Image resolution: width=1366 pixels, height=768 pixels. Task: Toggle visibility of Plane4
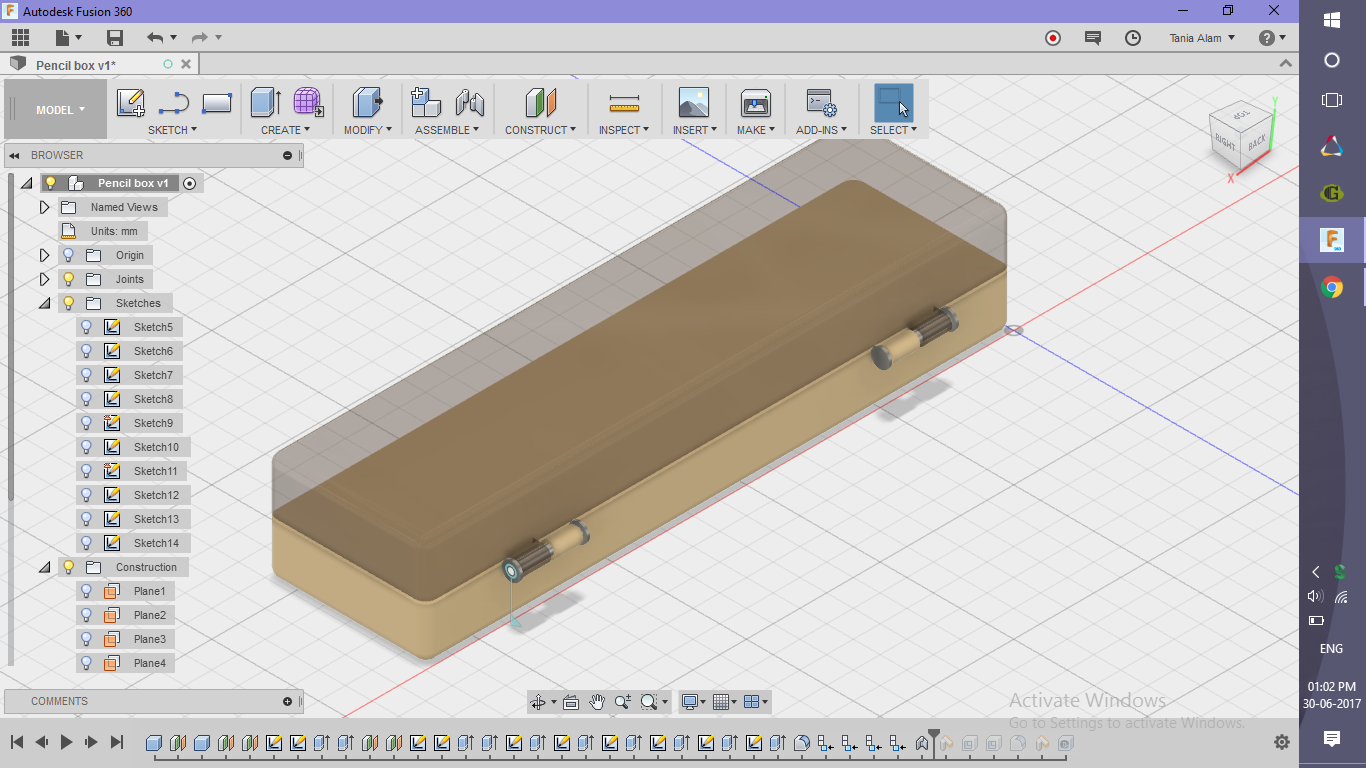87,663
